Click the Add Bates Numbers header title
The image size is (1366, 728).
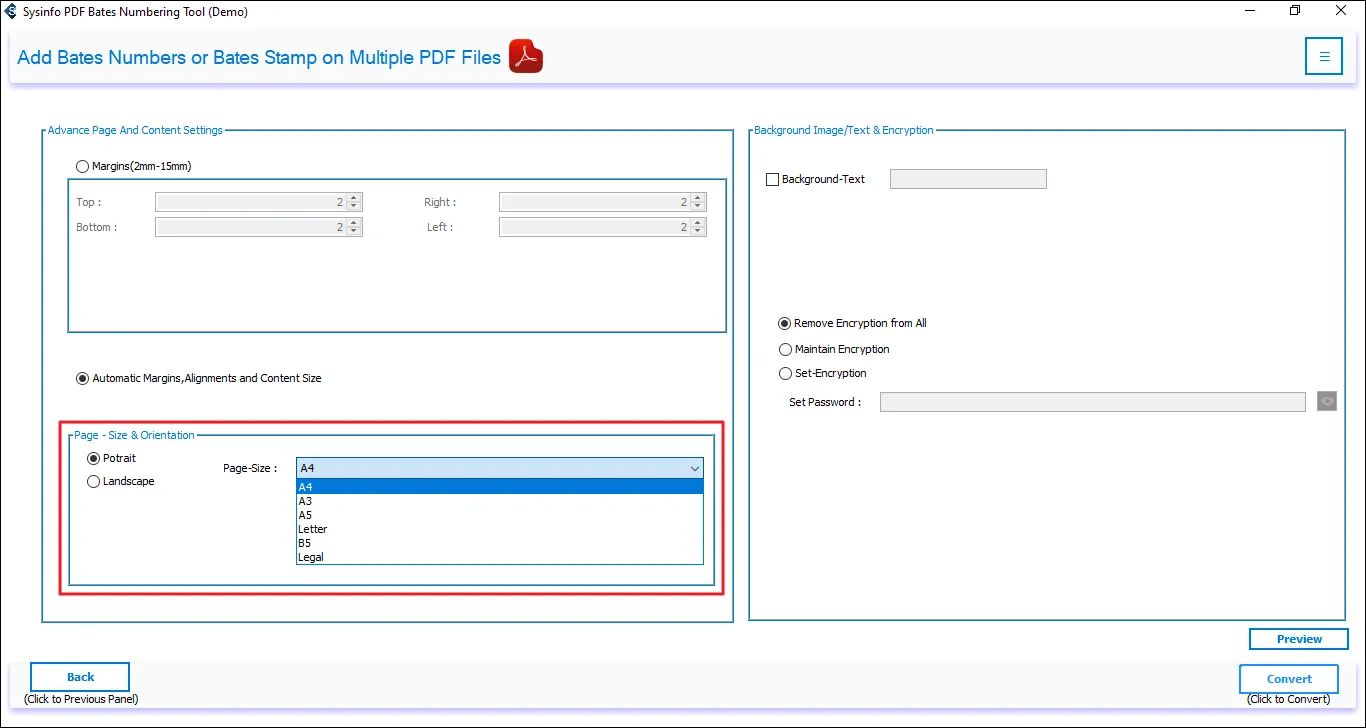pos(259,57)
